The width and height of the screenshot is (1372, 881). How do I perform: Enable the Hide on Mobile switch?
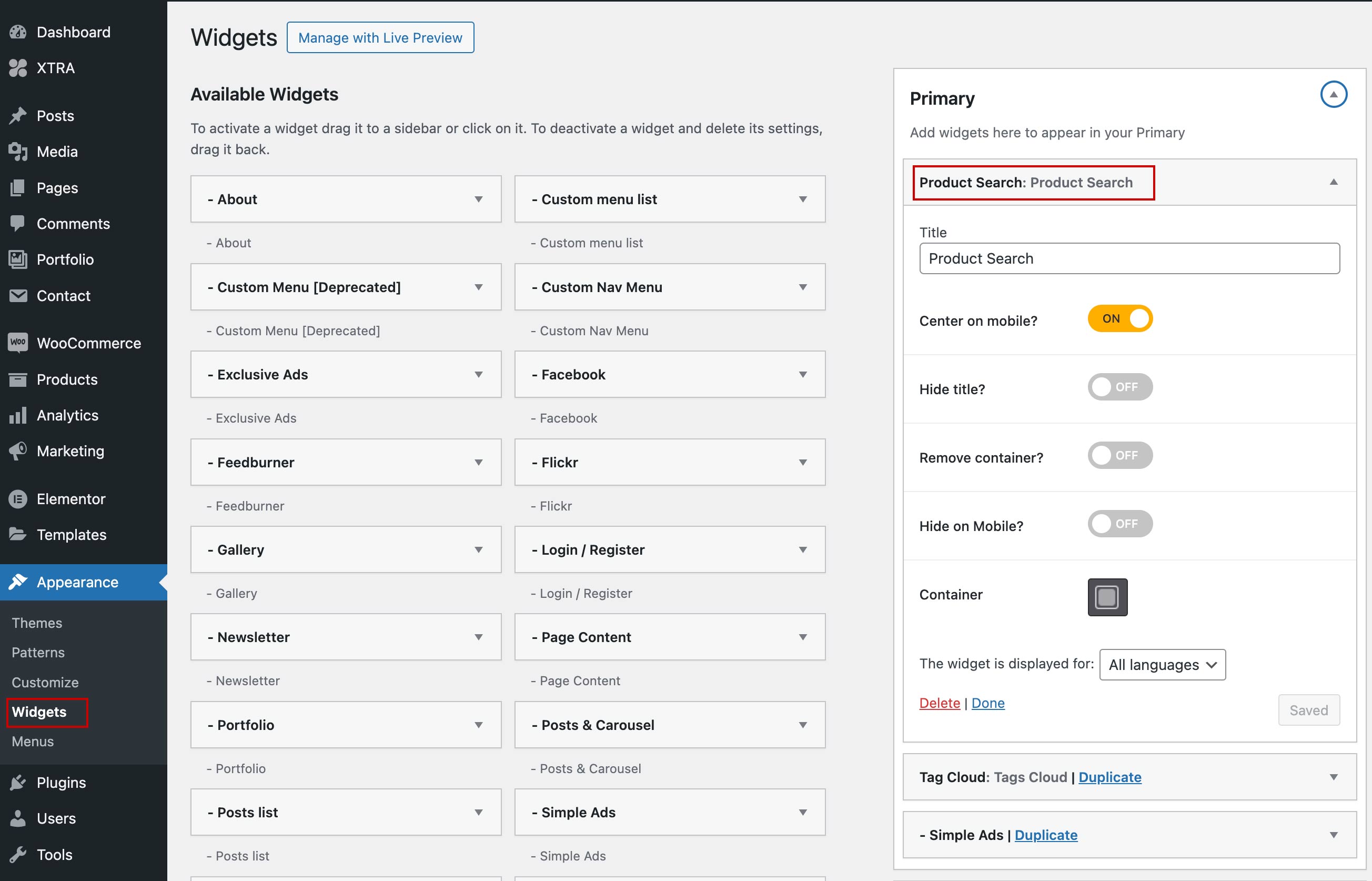point(1119,524)
